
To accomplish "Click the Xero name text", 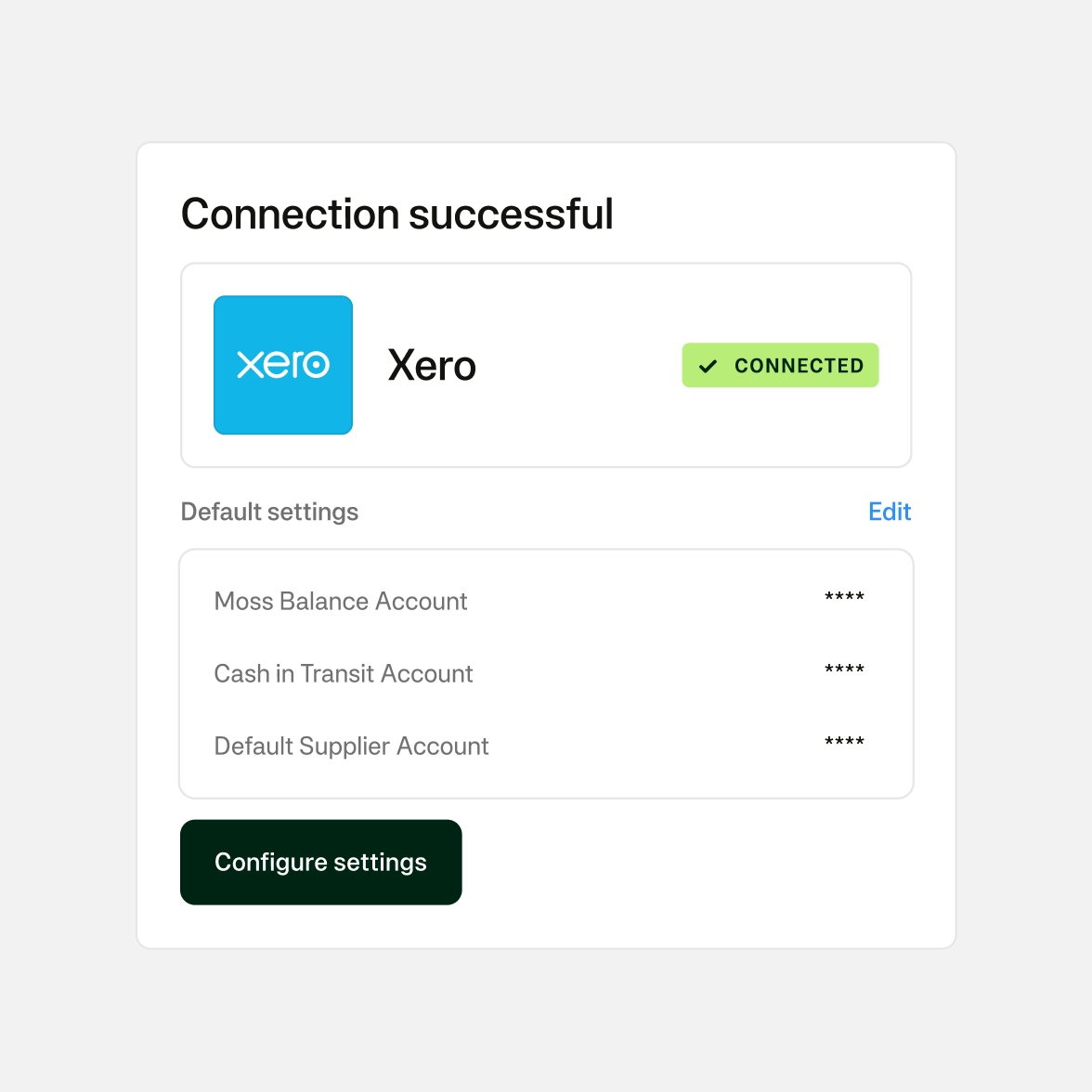I will click(x=432, y=366).
